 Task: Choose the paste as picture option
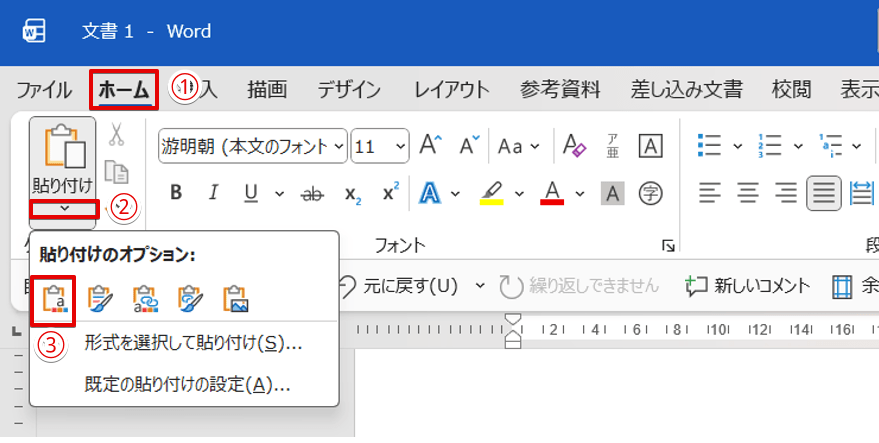coord(235,299)
